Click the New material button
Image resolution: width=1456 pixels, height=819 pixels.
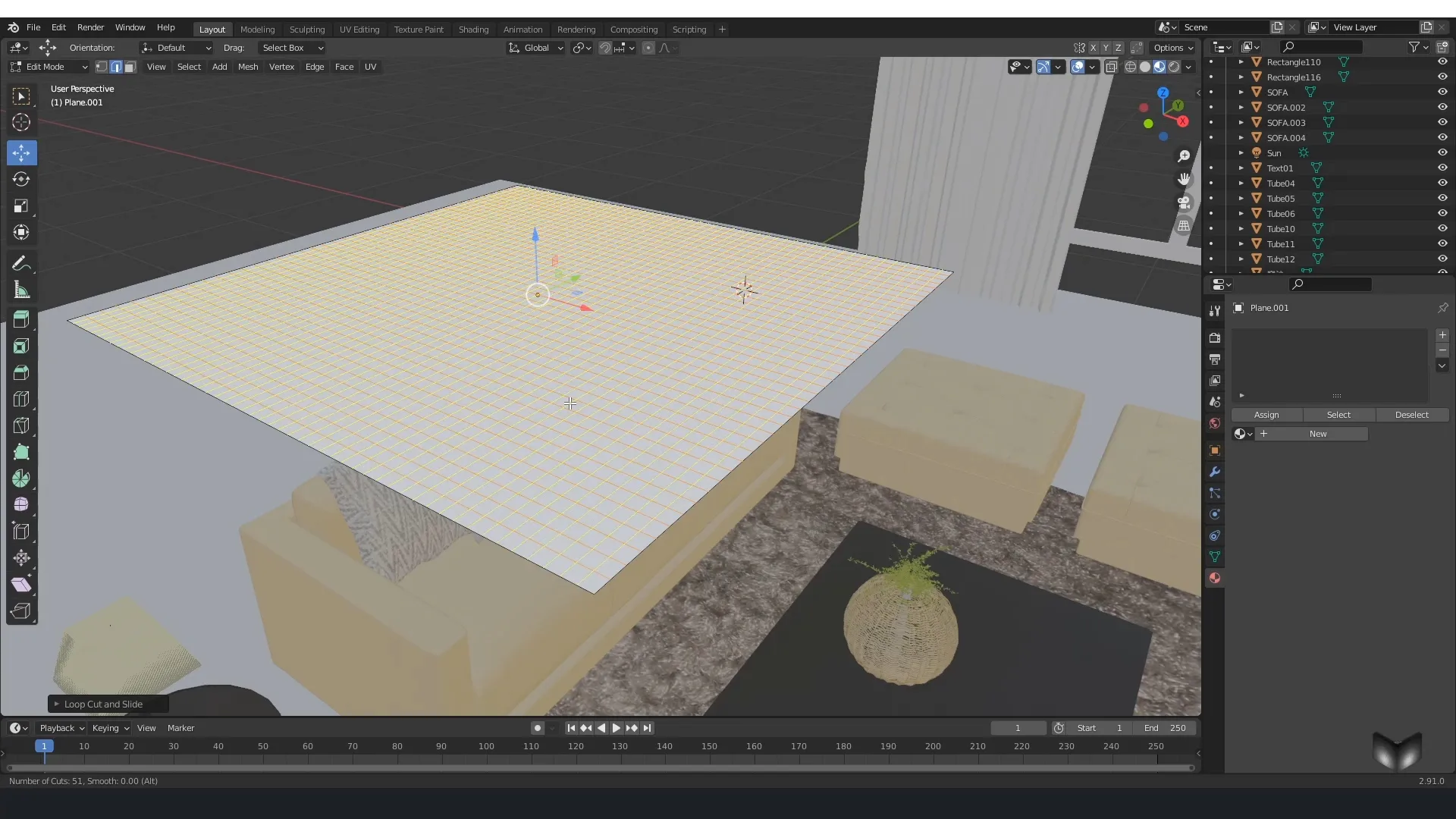[x=1317, y=434]
